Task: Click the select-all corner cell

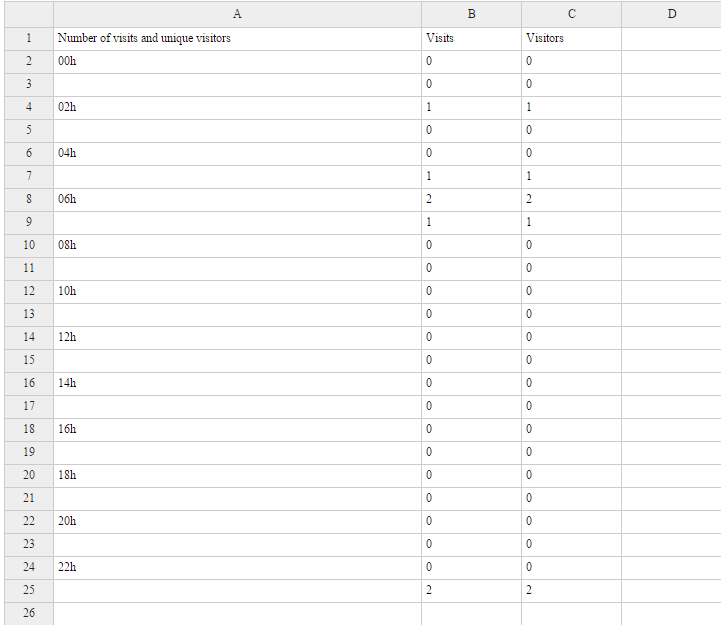Action: coord(29,14)
